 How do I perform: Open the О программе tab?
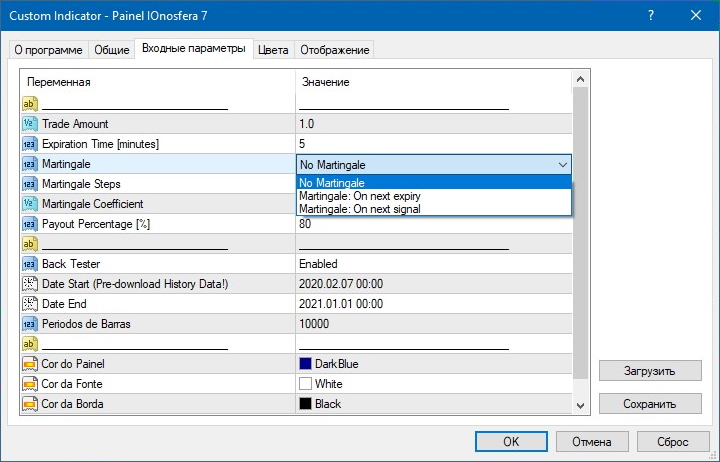tap(48, 50)
